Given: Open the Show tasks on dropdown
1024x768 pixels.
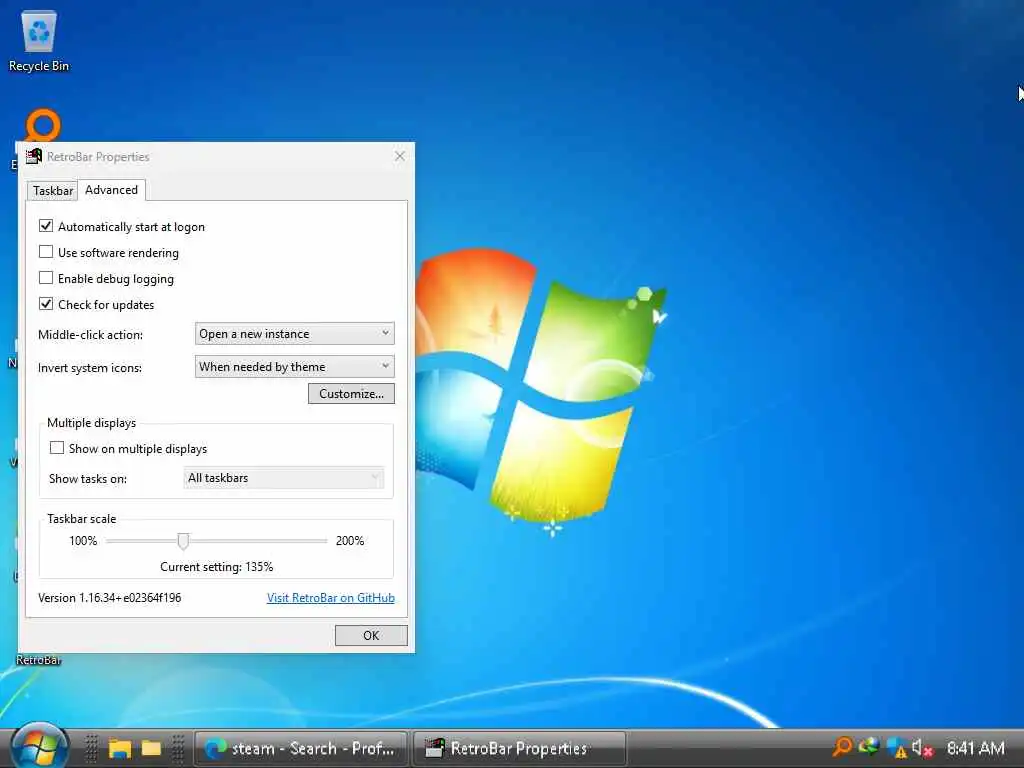Looking at the screenshot, I should tap(283, 478).
